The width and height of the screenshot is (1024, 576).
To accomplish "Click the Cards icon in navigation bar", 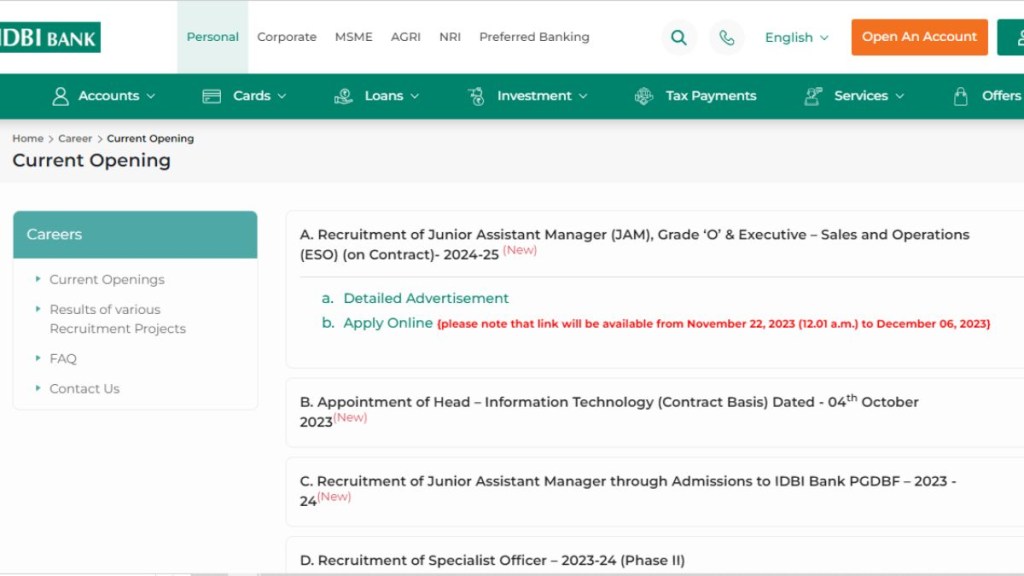I will [x=211, y=96].
